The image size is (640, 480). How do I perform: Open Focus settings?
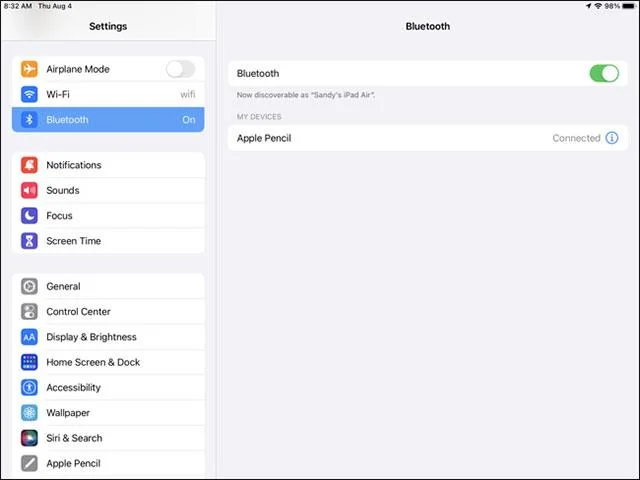(108, 216)
